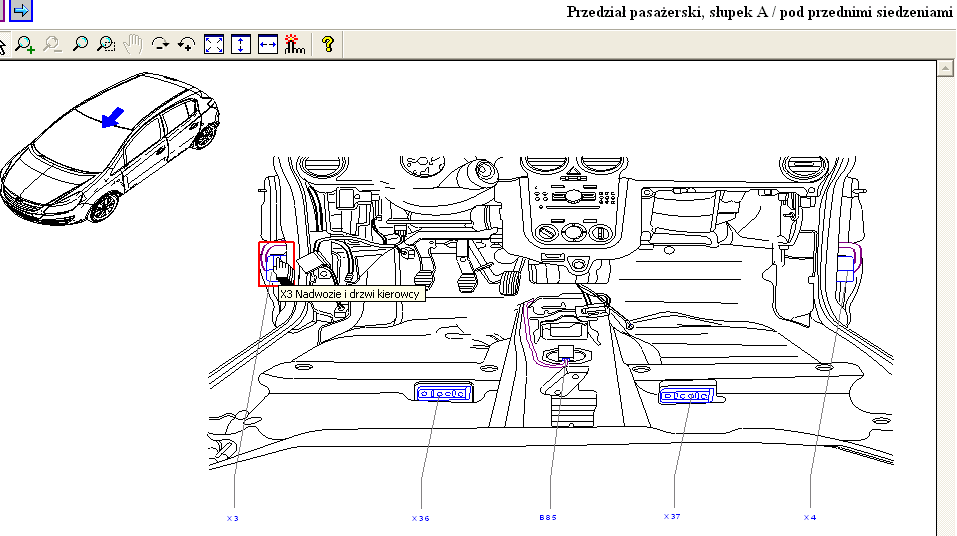Activate the pan hand tool
The width and height of the screenshot is (957, 536).
point(133,44)
